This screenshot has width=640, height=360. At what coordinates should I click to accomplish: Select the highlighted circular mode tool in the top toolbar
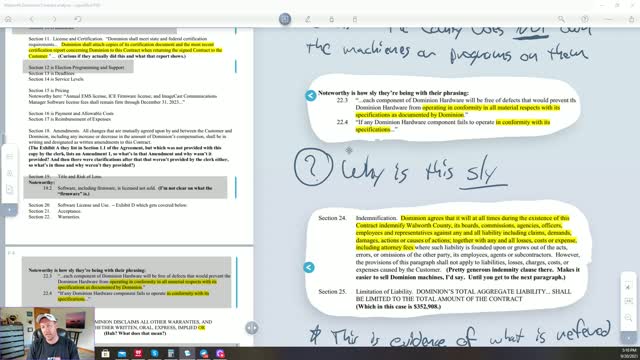click(285, 19)
